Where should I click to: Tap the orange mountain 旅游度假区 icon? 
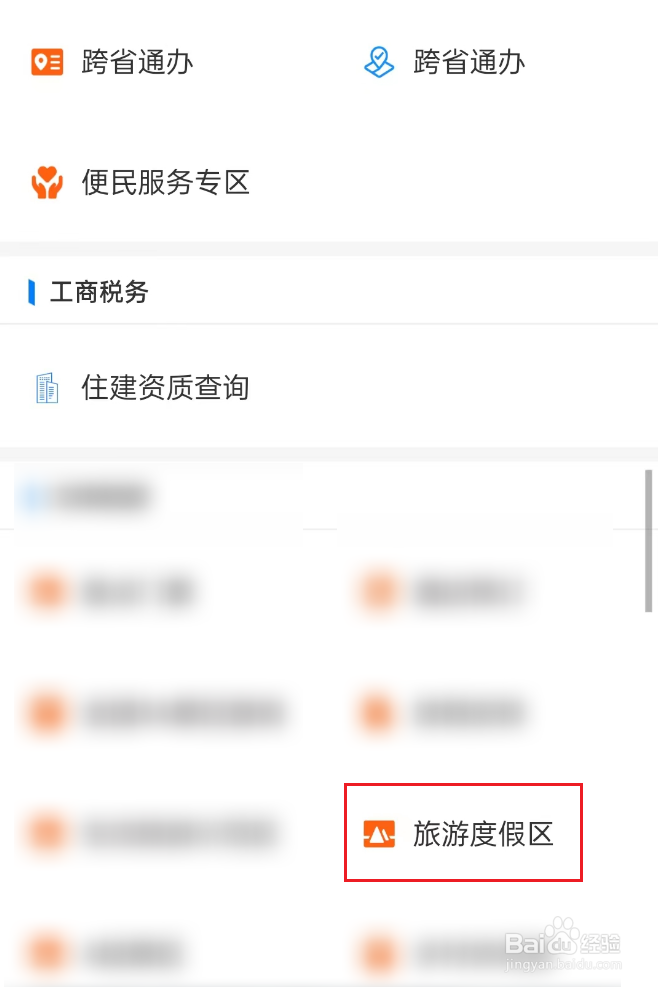(379, 834)
